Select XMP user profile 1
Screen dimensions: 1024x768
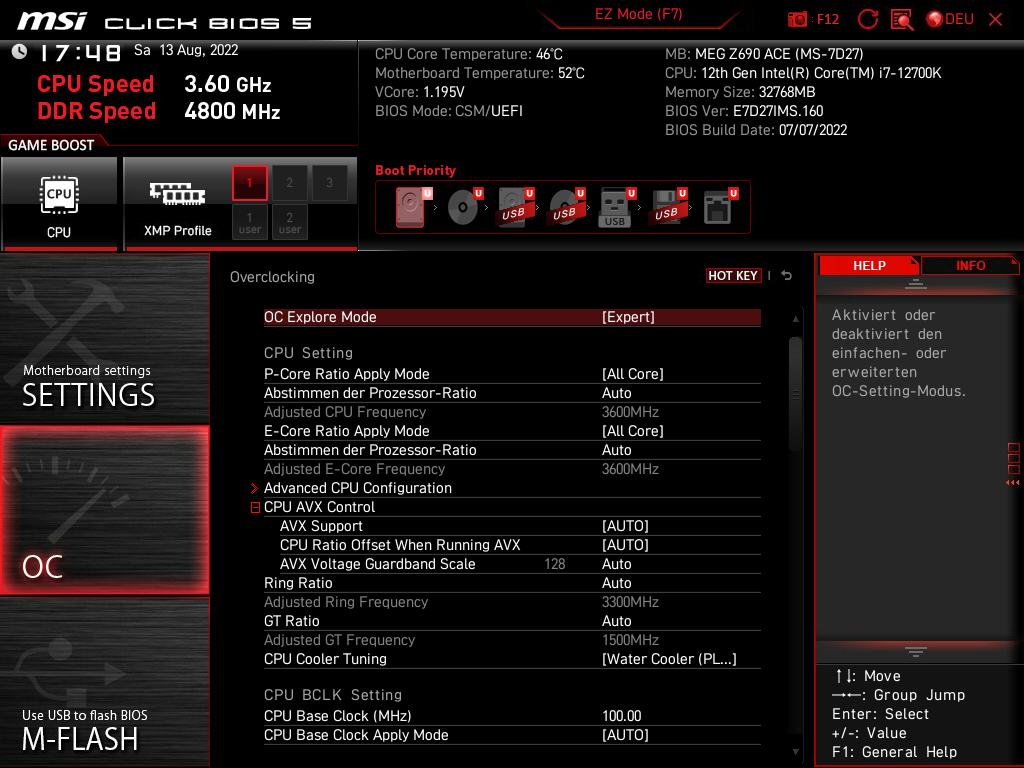(249, 222)
